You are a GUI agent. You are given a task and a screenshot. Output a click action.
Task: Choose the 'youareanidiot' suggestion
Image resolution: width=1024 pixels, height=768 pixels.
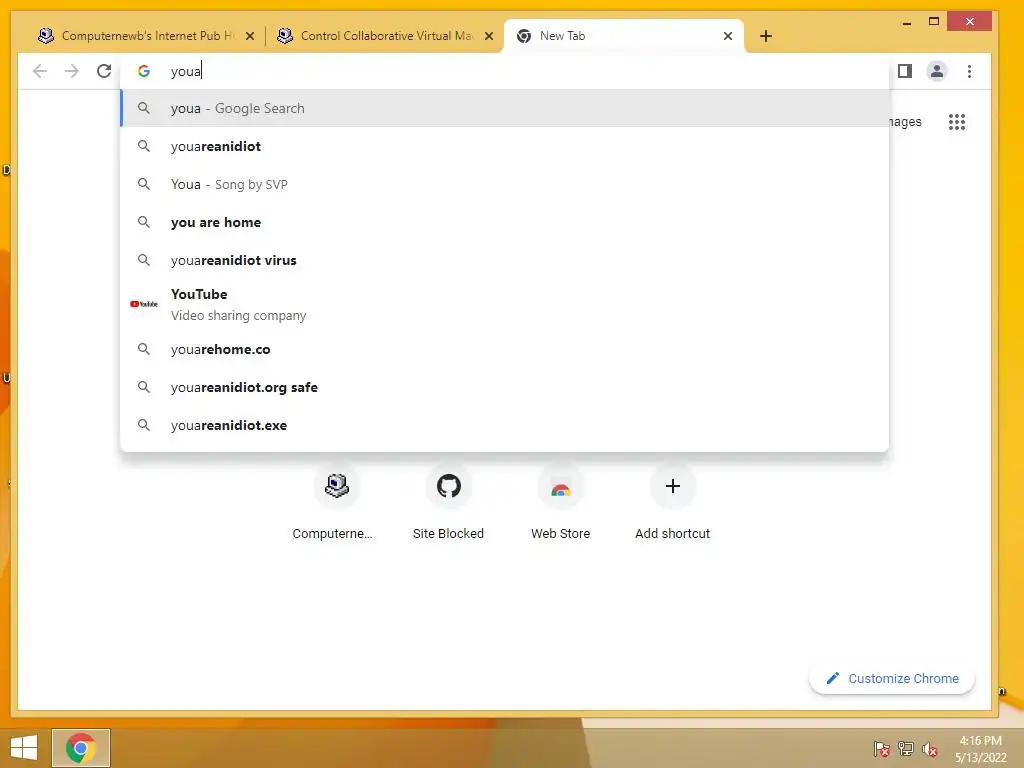[x=504, y=146]
